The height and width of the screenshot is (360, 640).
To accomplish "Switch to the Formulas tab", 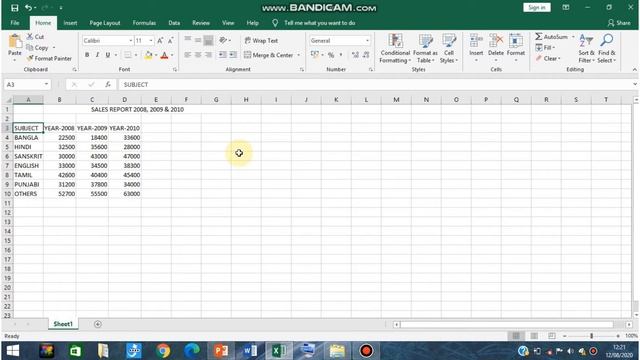I will [x=144, y=23].
